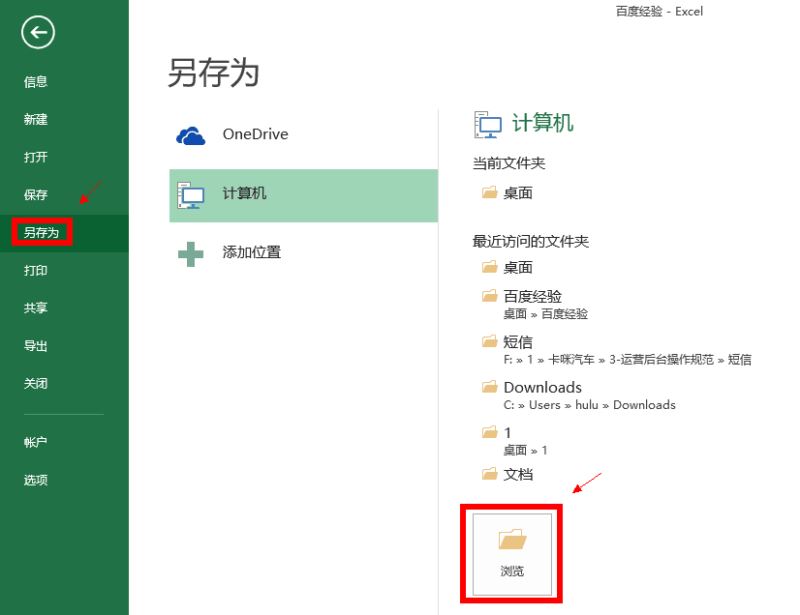Open the 信息 menu item
The width and height of the screenshot is (800, 615).
36,82
